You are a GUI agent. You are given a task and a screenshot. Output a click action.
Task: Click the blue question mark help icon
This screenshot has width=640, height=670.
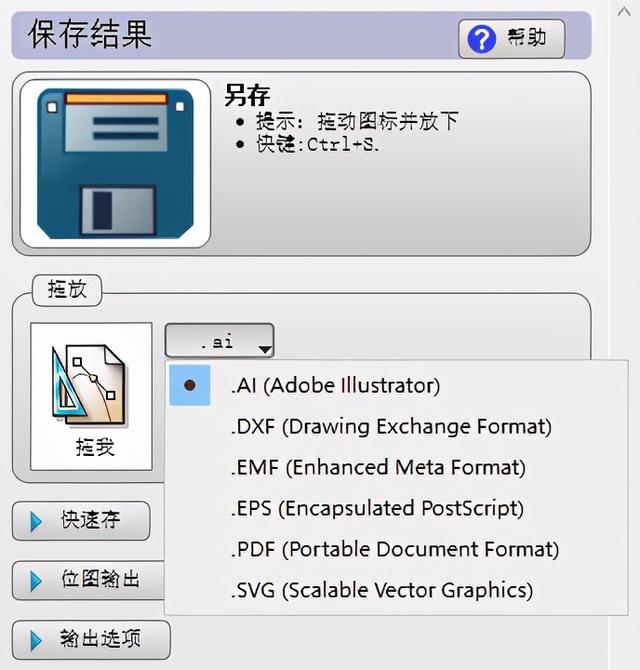click(481, 39)
